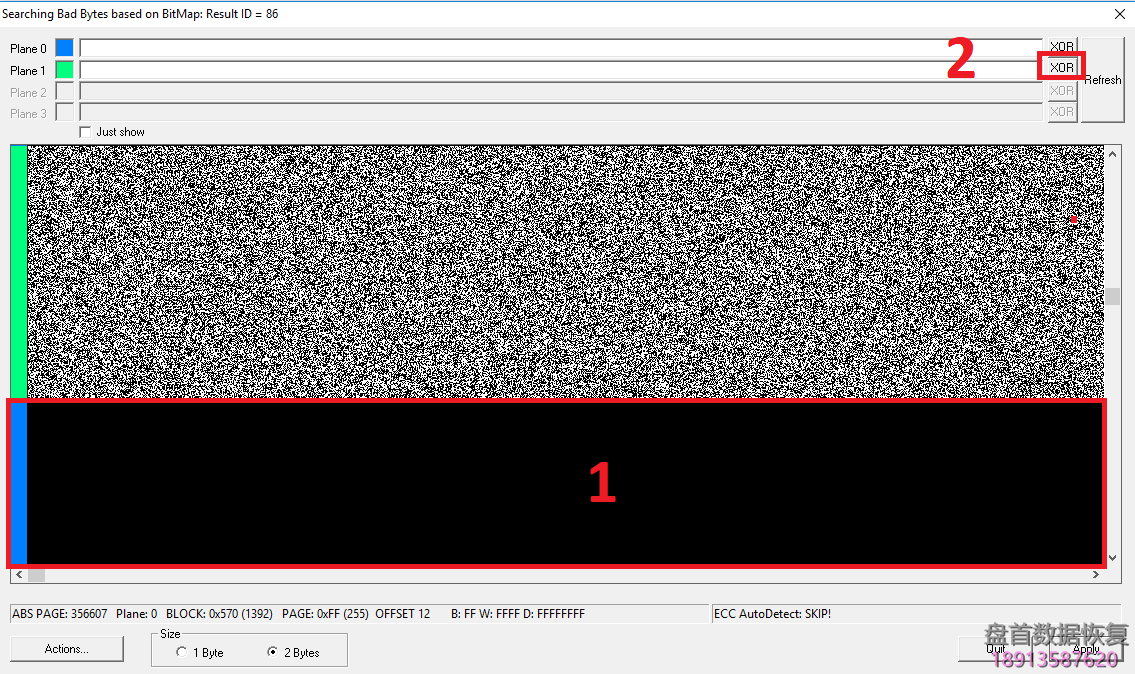The height and width of the screenshot is (674, 1135).
Task: Click the Quit button
Action: coord(996,649)
